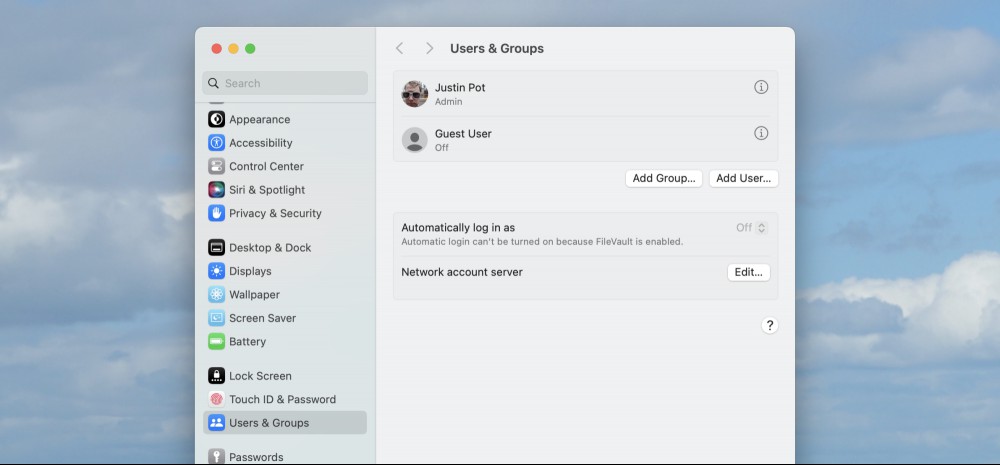Click the Add User... button

(x=744, y=179)
